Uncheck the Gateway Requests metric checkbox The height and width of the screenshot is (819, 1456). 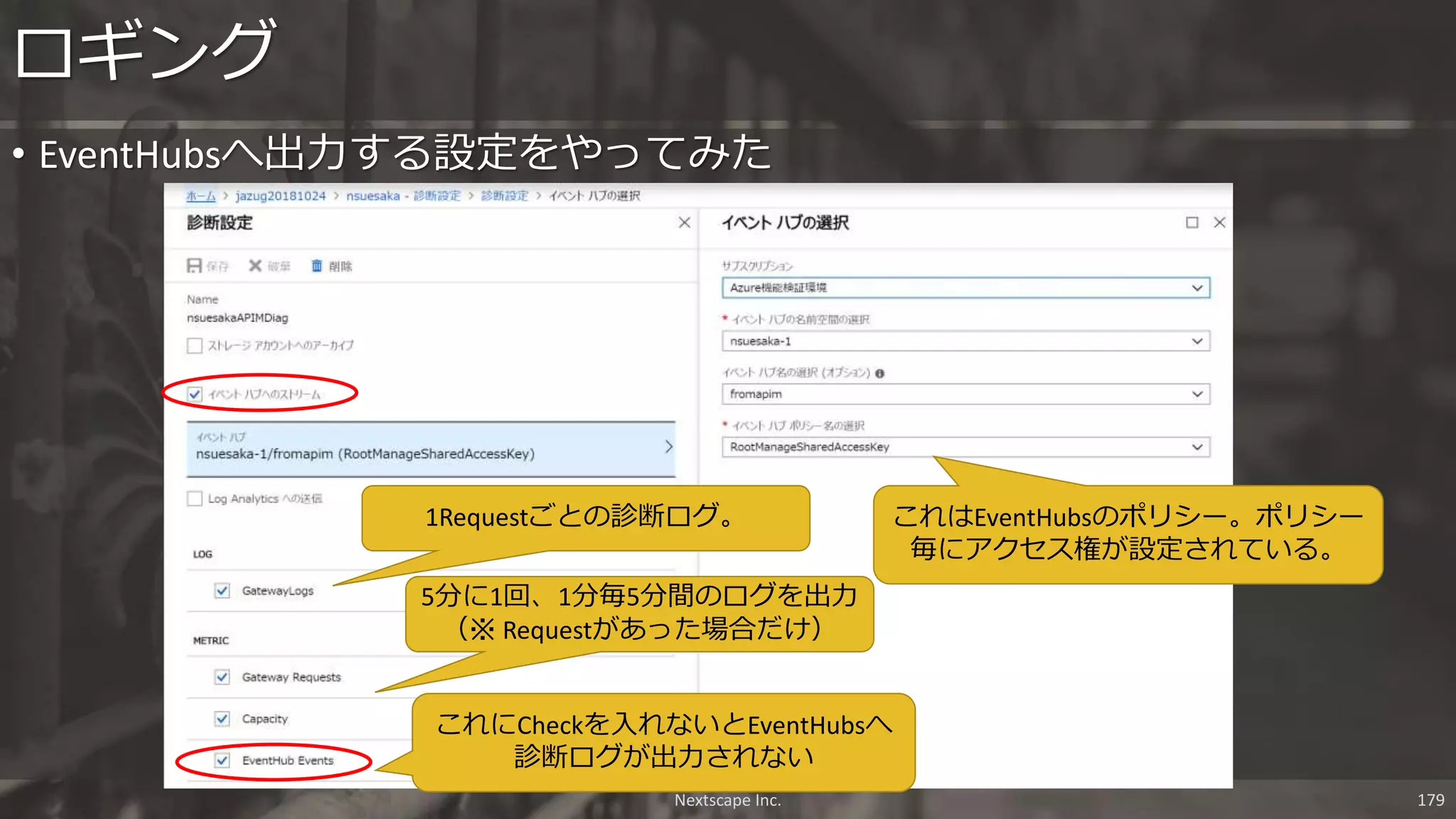(x=223, y=677)
